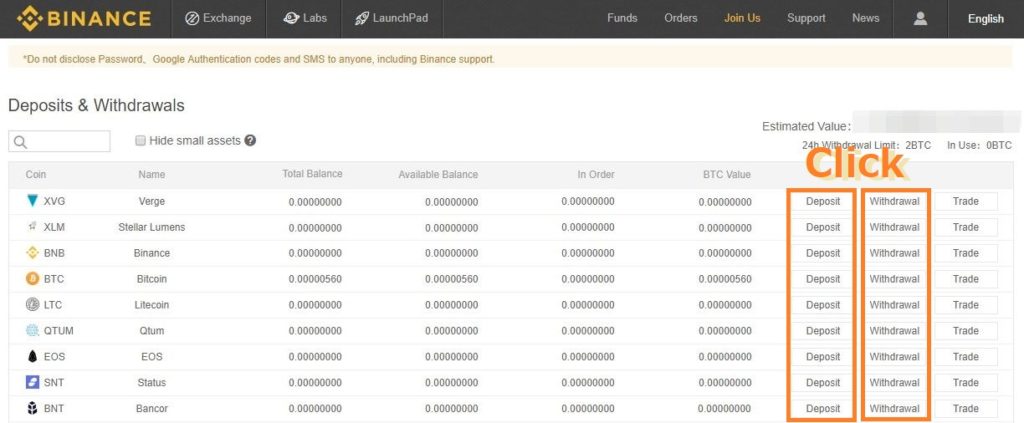This screenshot has height=423, width=1024.
Task: Click the XLM coin icon
Action: point(32,227)
